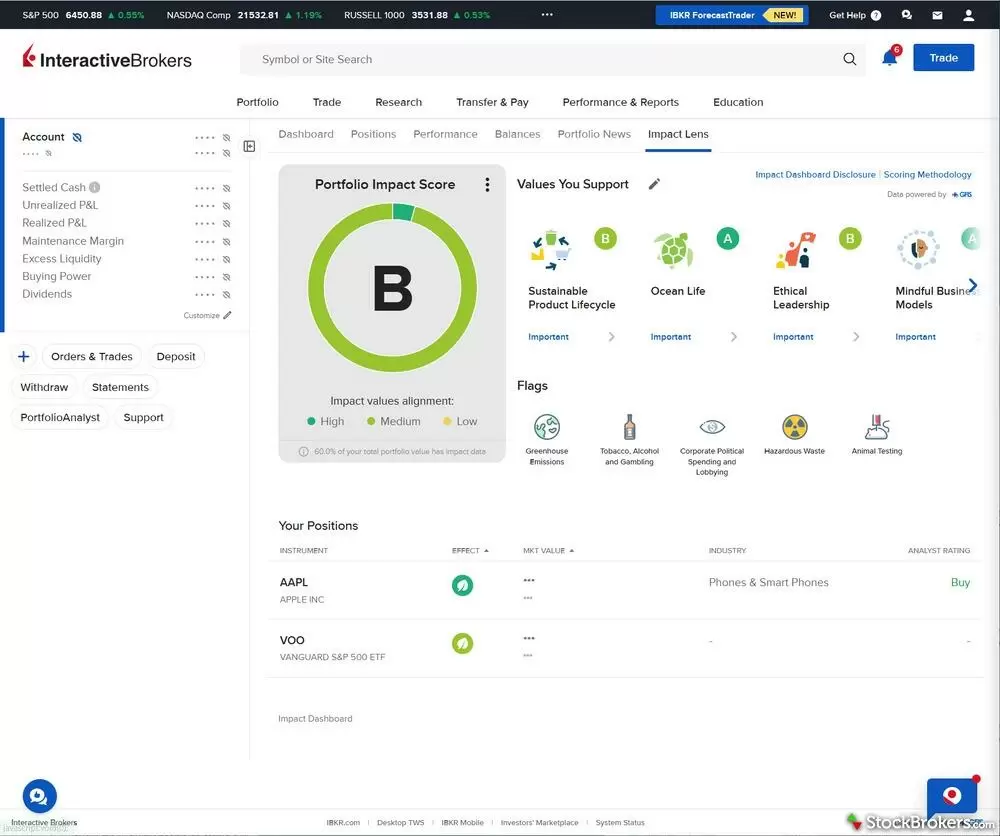Edit Values You Support with pencil icon
This screenshot has width=1000, height=836.
(x=654, y=184)
